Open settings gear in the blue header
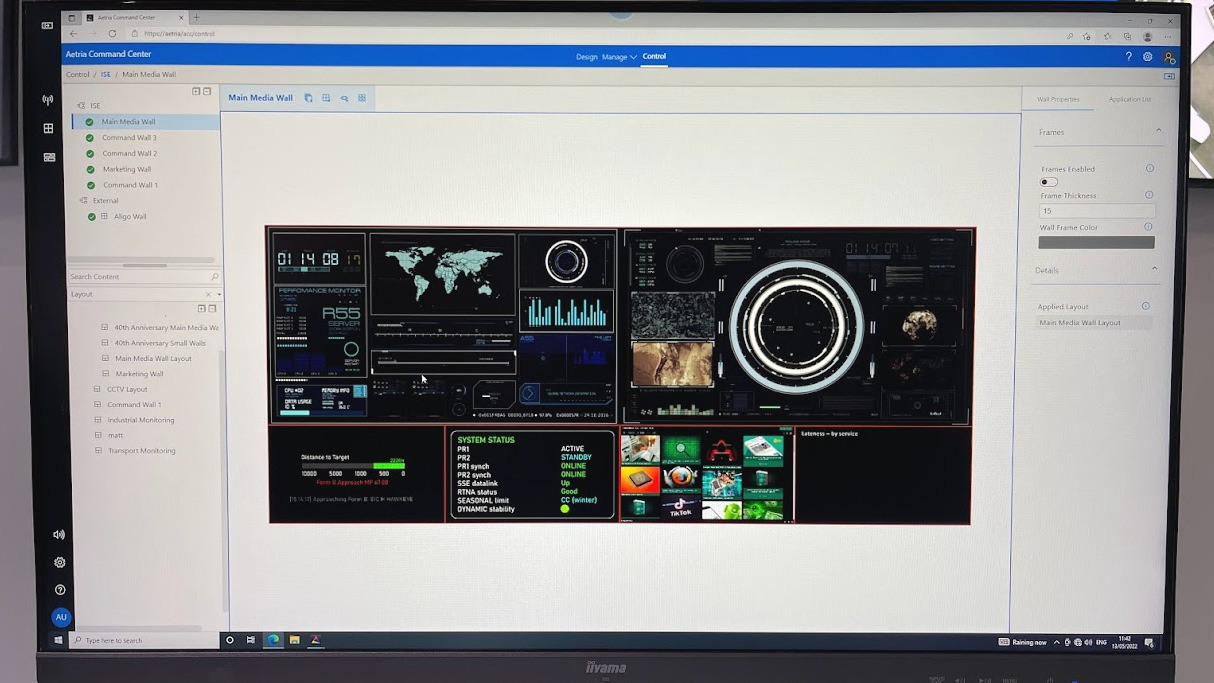Image resolution: width=1214 pixels, height=683 pixels. click(x=1148, y=57)
